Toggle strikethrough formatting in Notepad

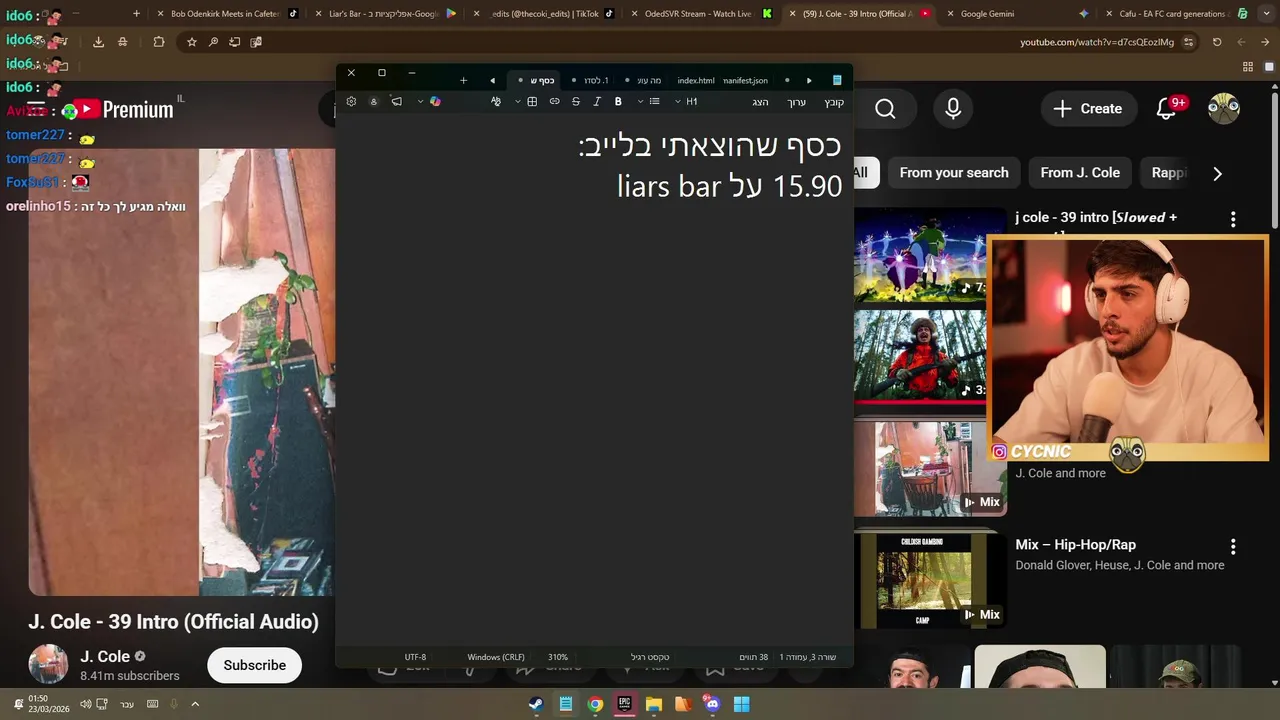pos(576,102)
